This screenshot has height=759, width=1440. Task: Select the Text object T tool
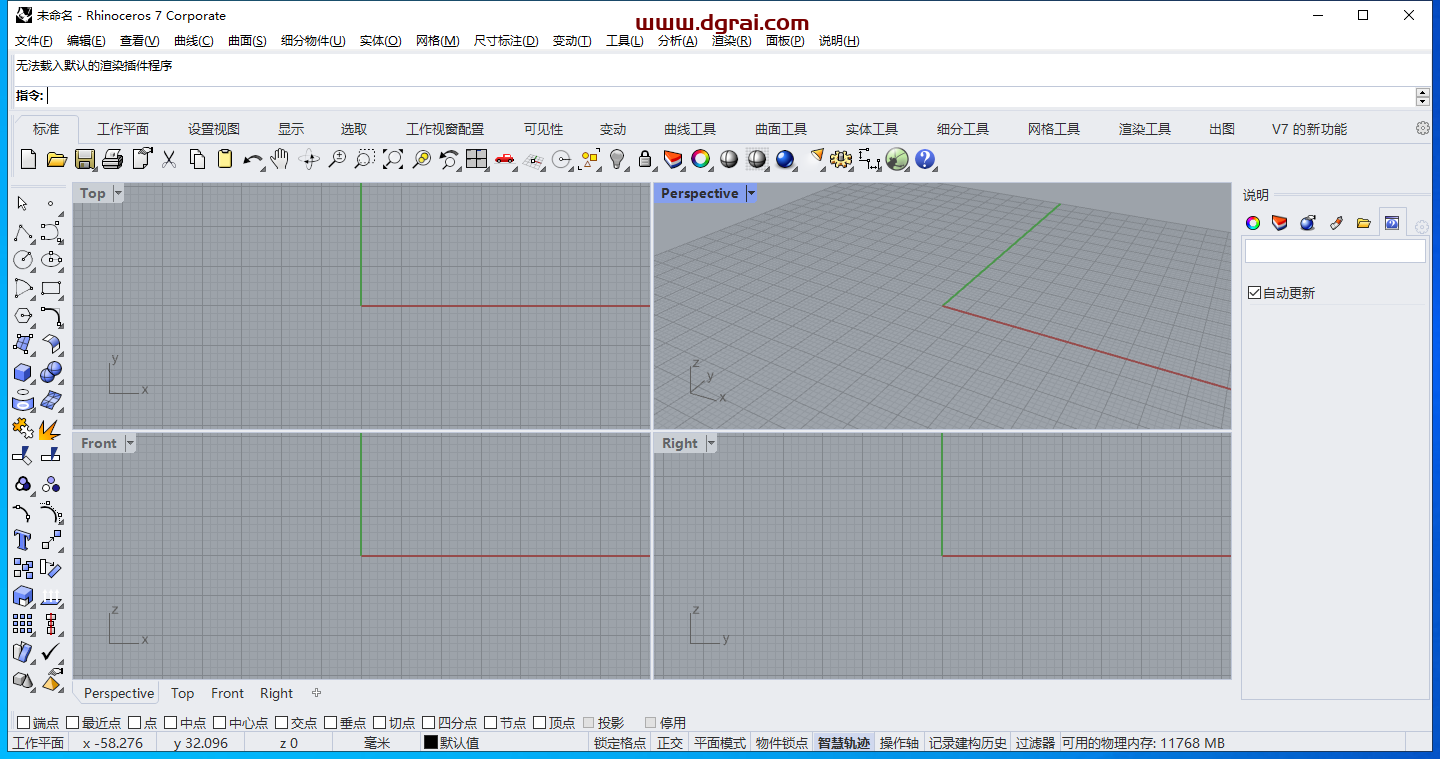tap(22, 540)
